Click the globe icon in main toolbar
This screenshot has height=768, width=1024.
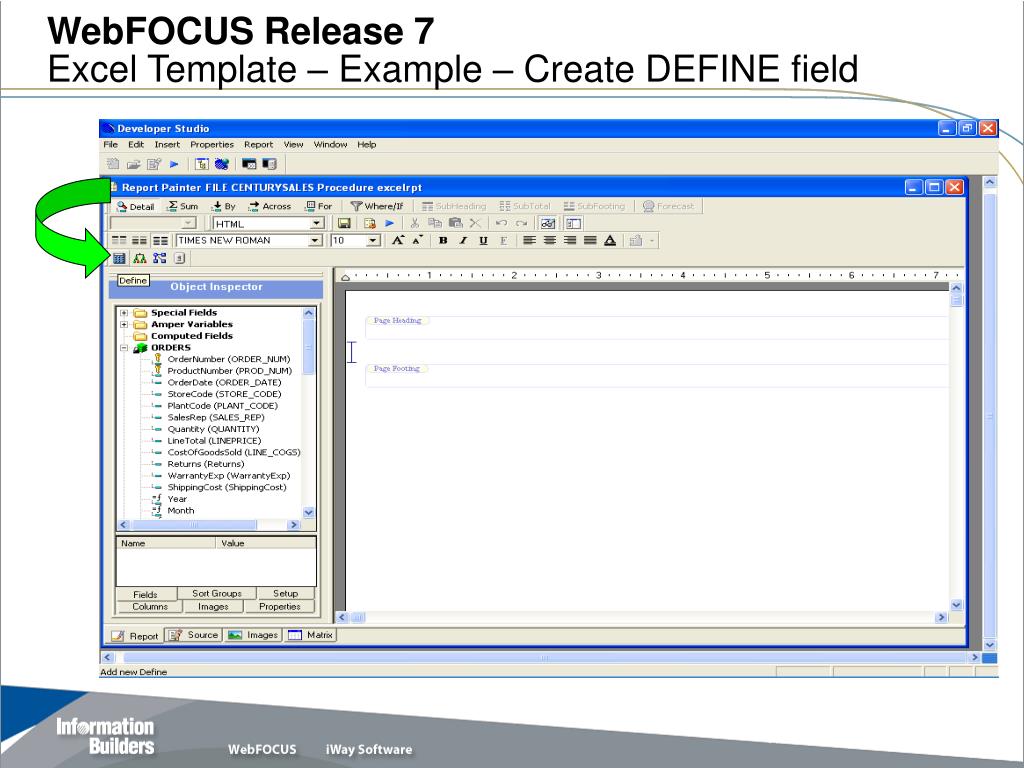tap(221, 164)
